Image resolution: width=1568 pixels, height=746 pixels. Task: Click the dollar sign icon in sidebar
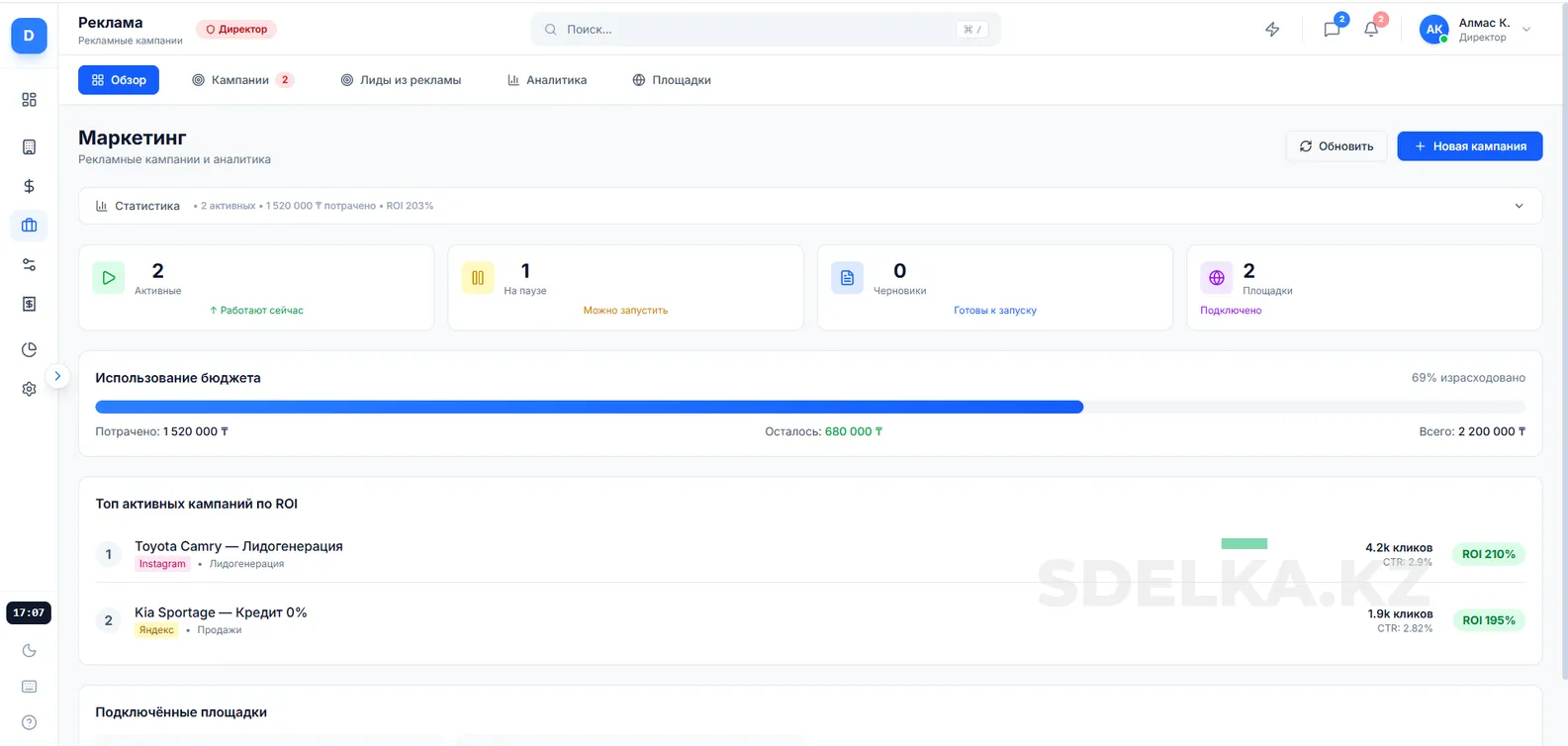click(x=29, y=186)
